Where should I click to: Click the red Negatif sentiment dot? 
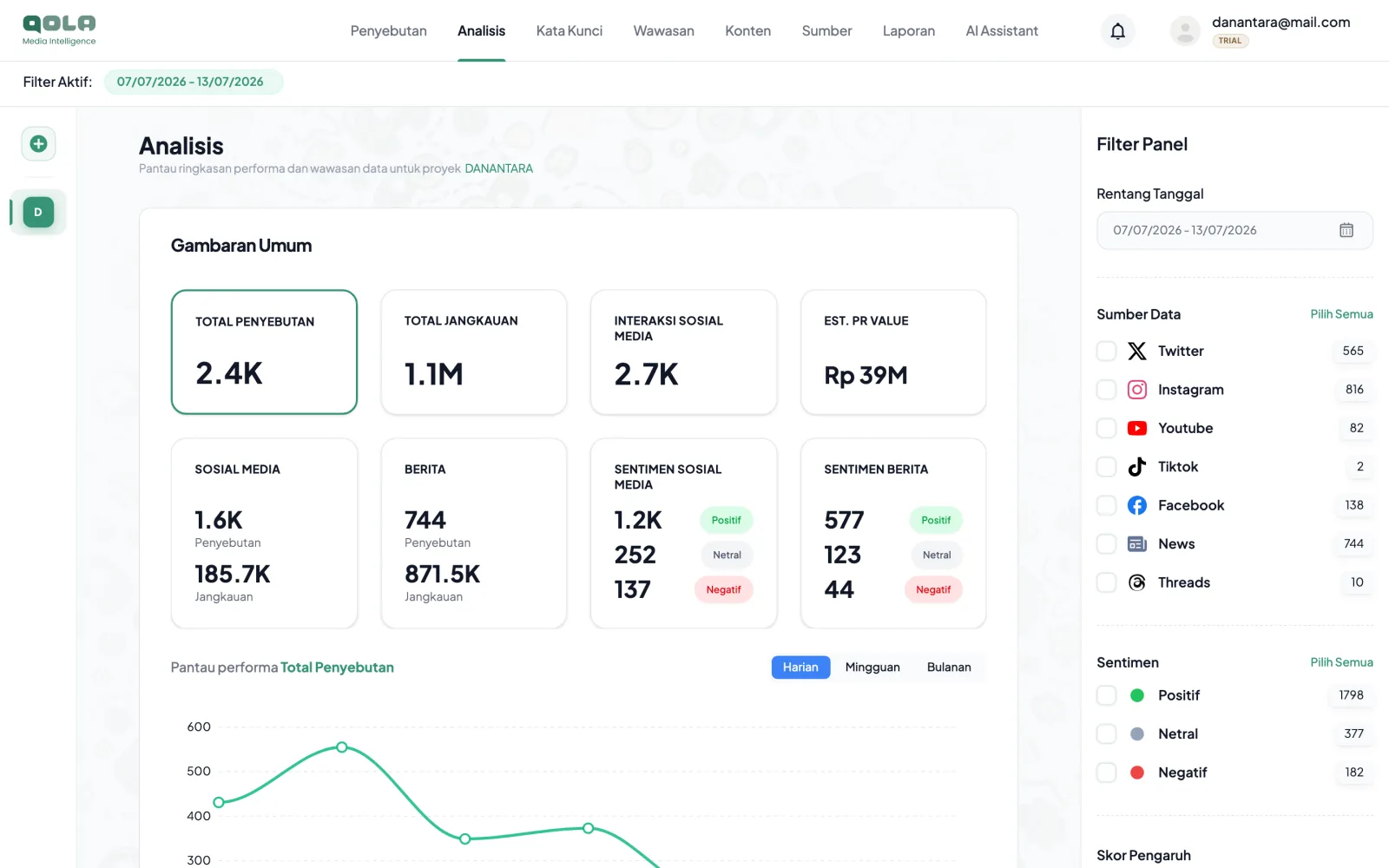[x=1137, y=773]
